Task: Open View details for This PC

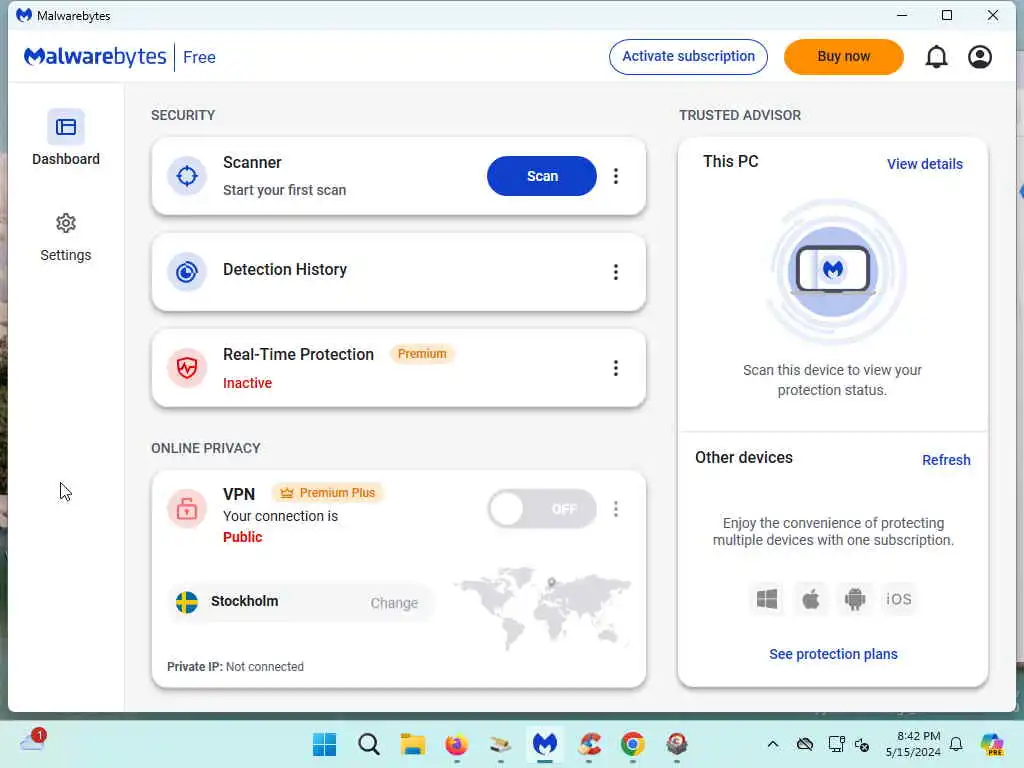Action: 924,164
